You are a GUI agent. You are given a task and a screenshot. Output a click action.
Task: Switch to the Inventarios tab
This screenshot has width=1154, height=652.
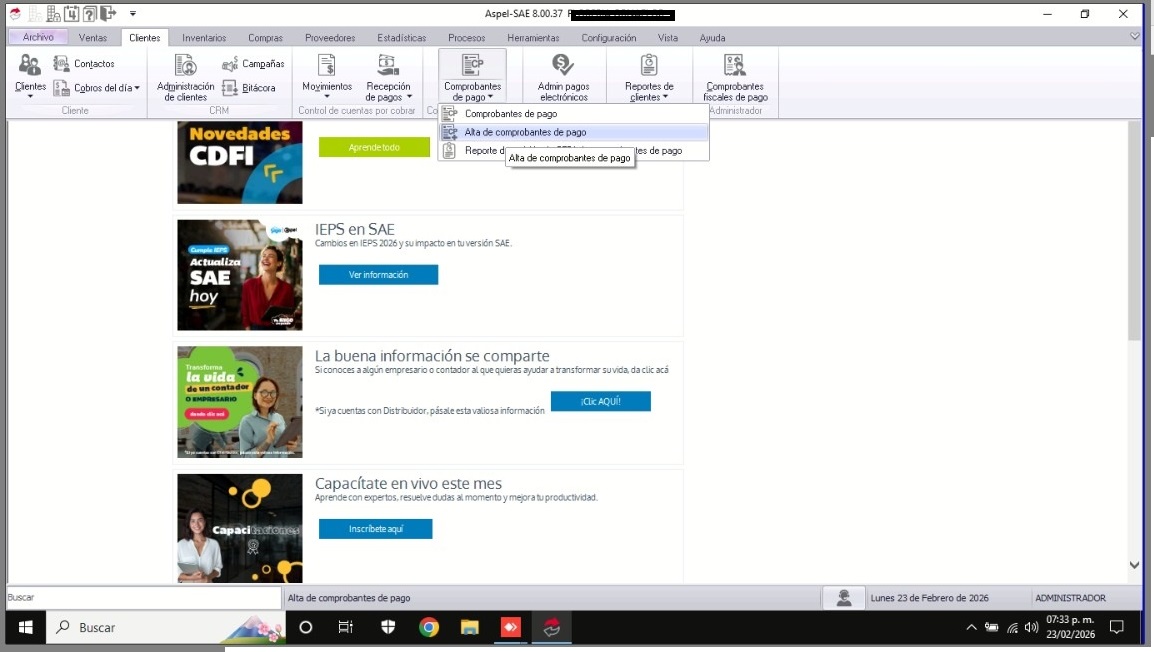tap(204, 38)
